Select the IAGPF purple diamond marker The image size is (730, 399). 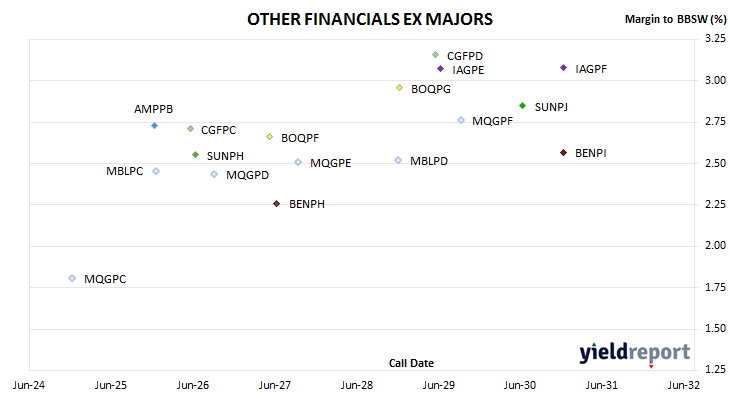point(563,68)
